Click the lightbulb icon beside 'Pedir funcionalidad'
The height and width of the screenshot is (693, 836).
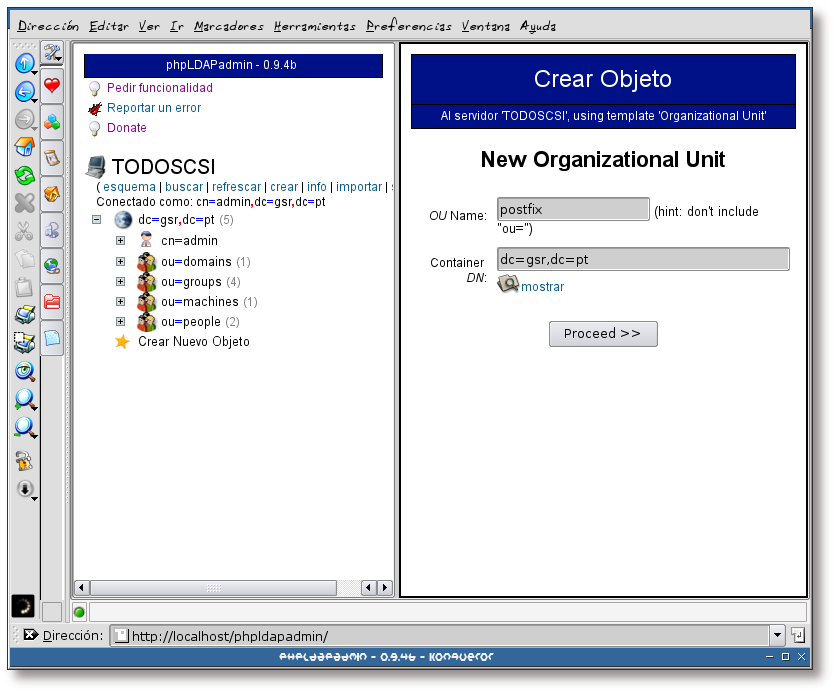coord(94,87)
